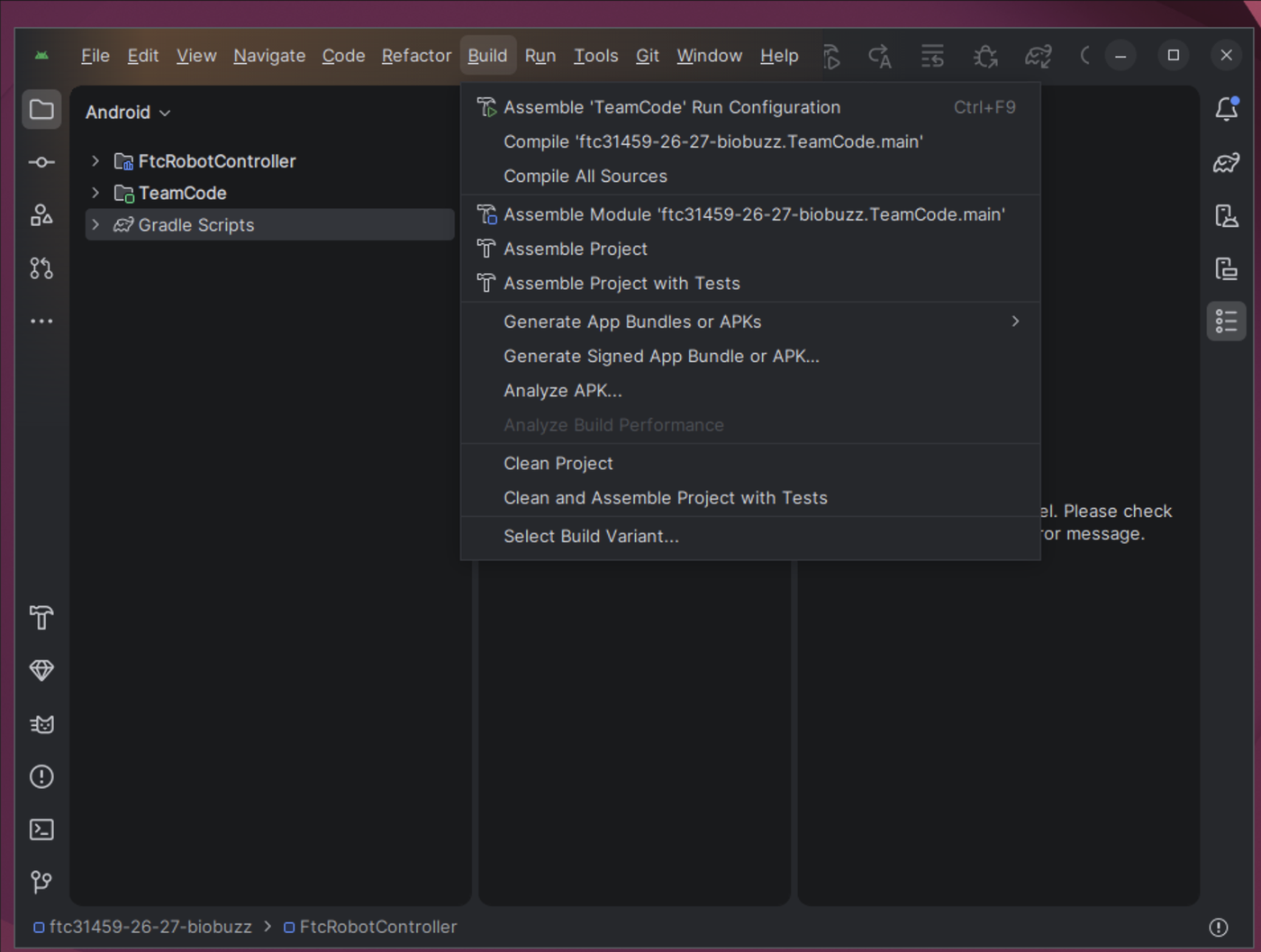Open the Gradle elephant icon in right sidebar

click(x=1227, y=163)
